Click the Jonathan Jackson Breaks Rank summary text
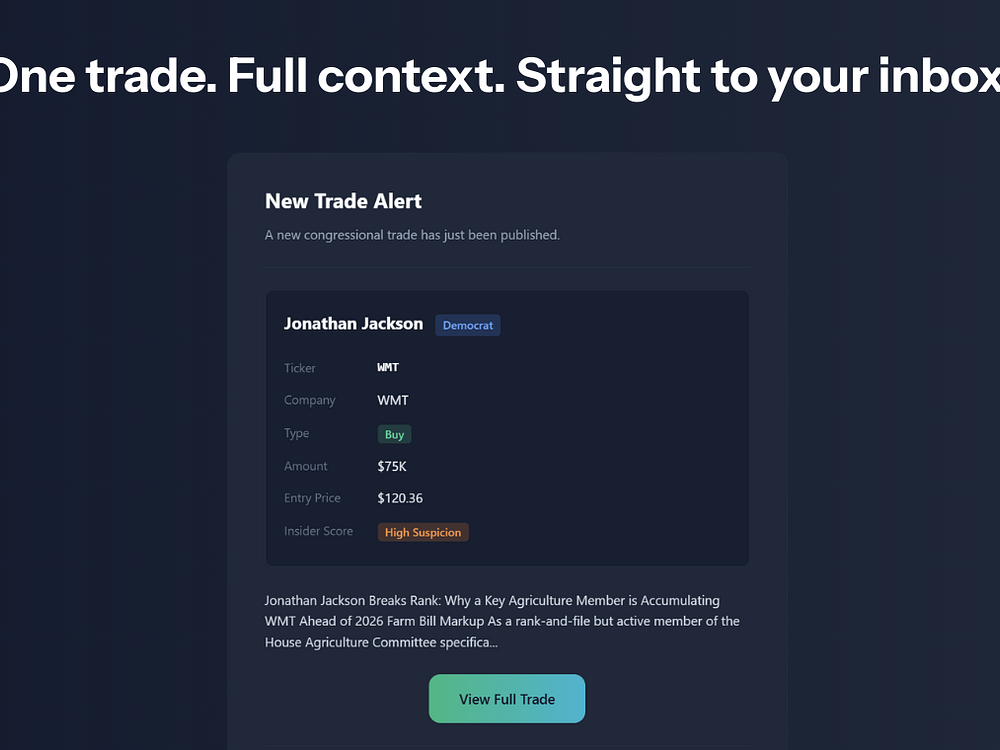This screenshot has width=1000, height=750. click(x=502, y=621)
